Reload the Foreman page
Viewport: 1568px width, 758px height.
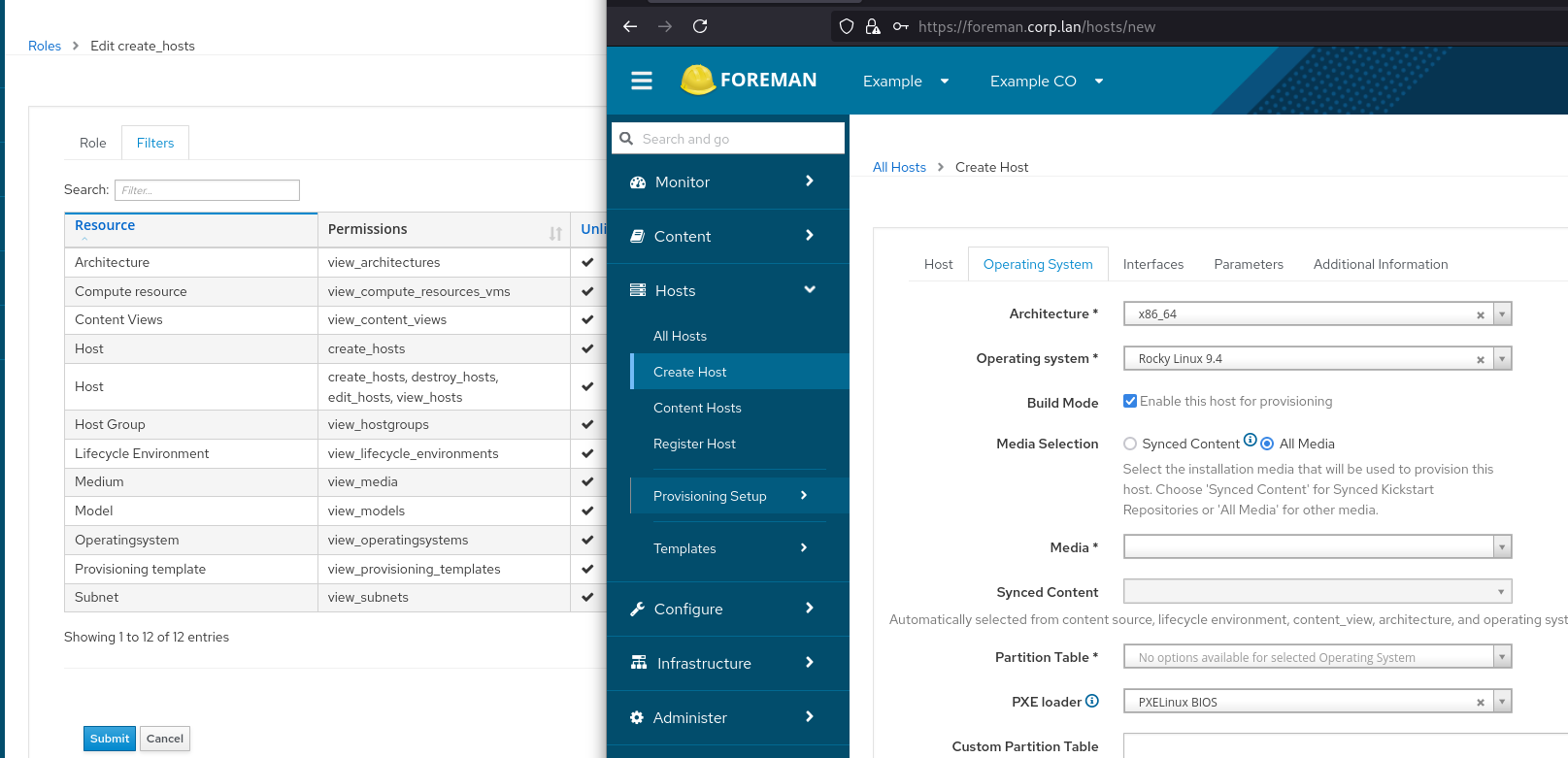point(700,26)
